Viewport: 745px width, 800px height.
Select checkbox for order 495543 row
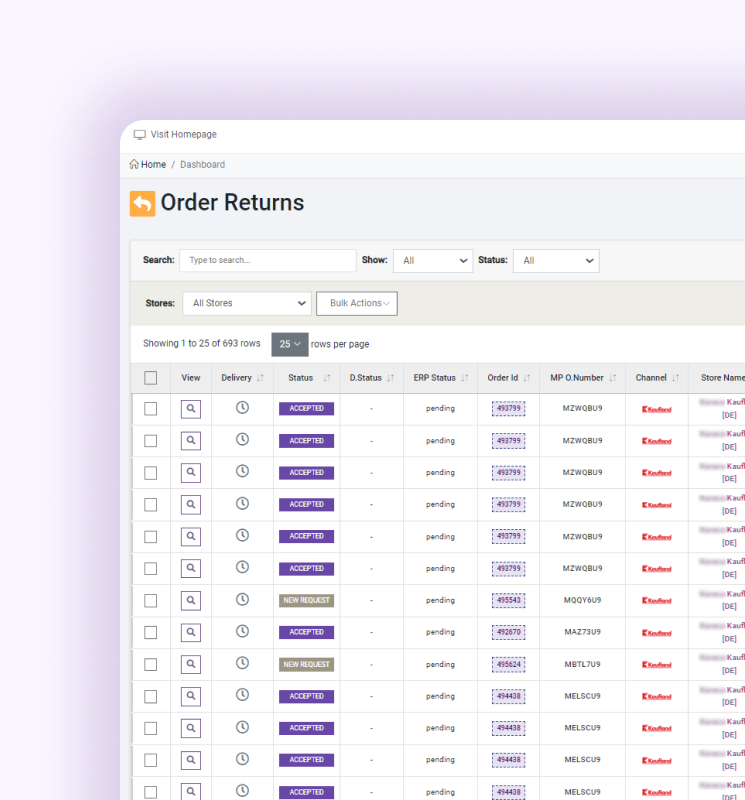(150, 601)
